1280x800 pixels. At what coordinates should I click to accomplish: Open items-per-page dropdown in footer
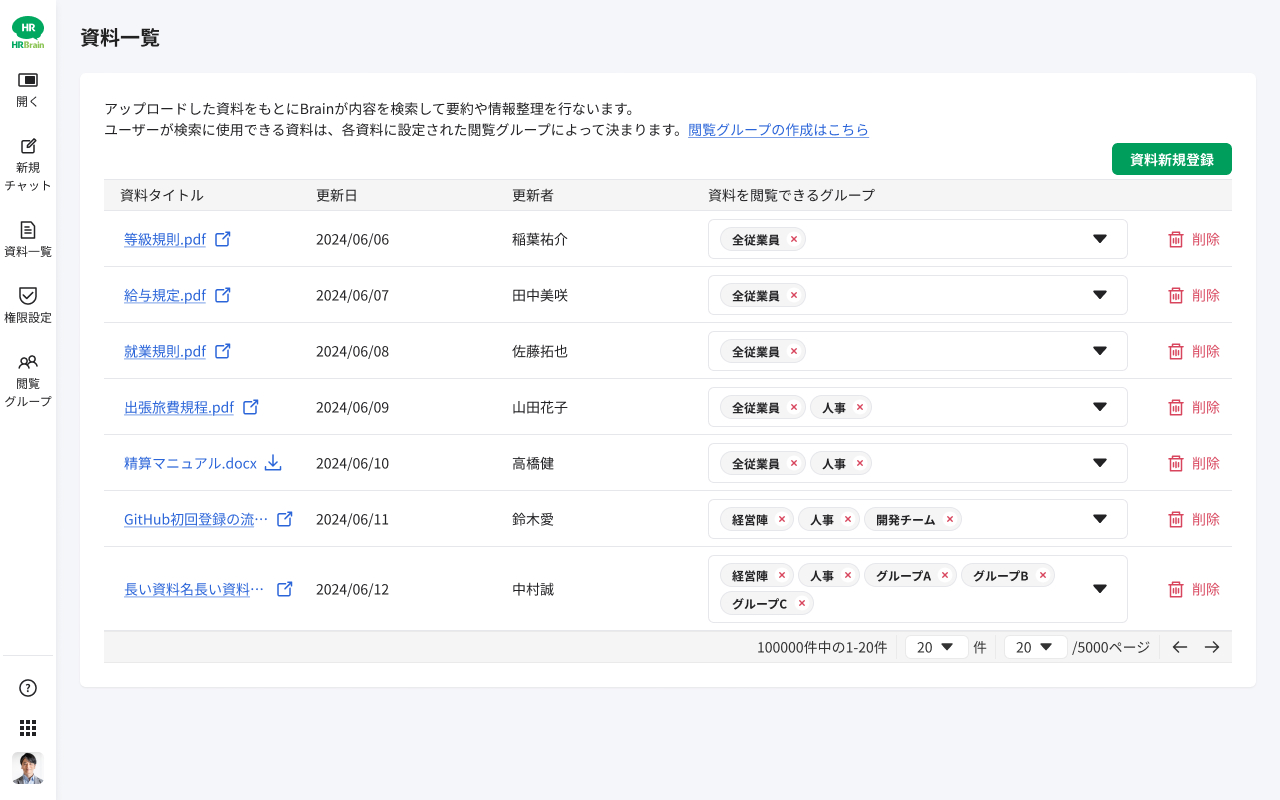pos(936,647)
